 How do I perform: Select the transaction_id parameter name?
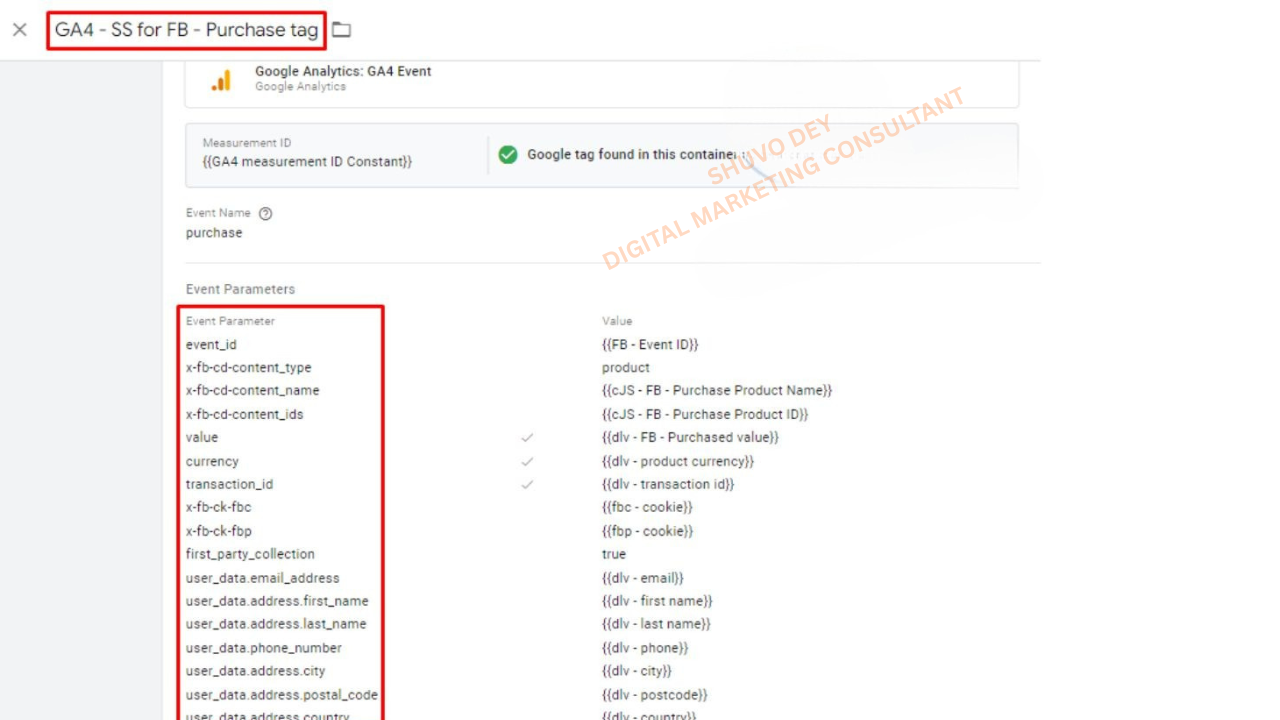pos(229,484)
